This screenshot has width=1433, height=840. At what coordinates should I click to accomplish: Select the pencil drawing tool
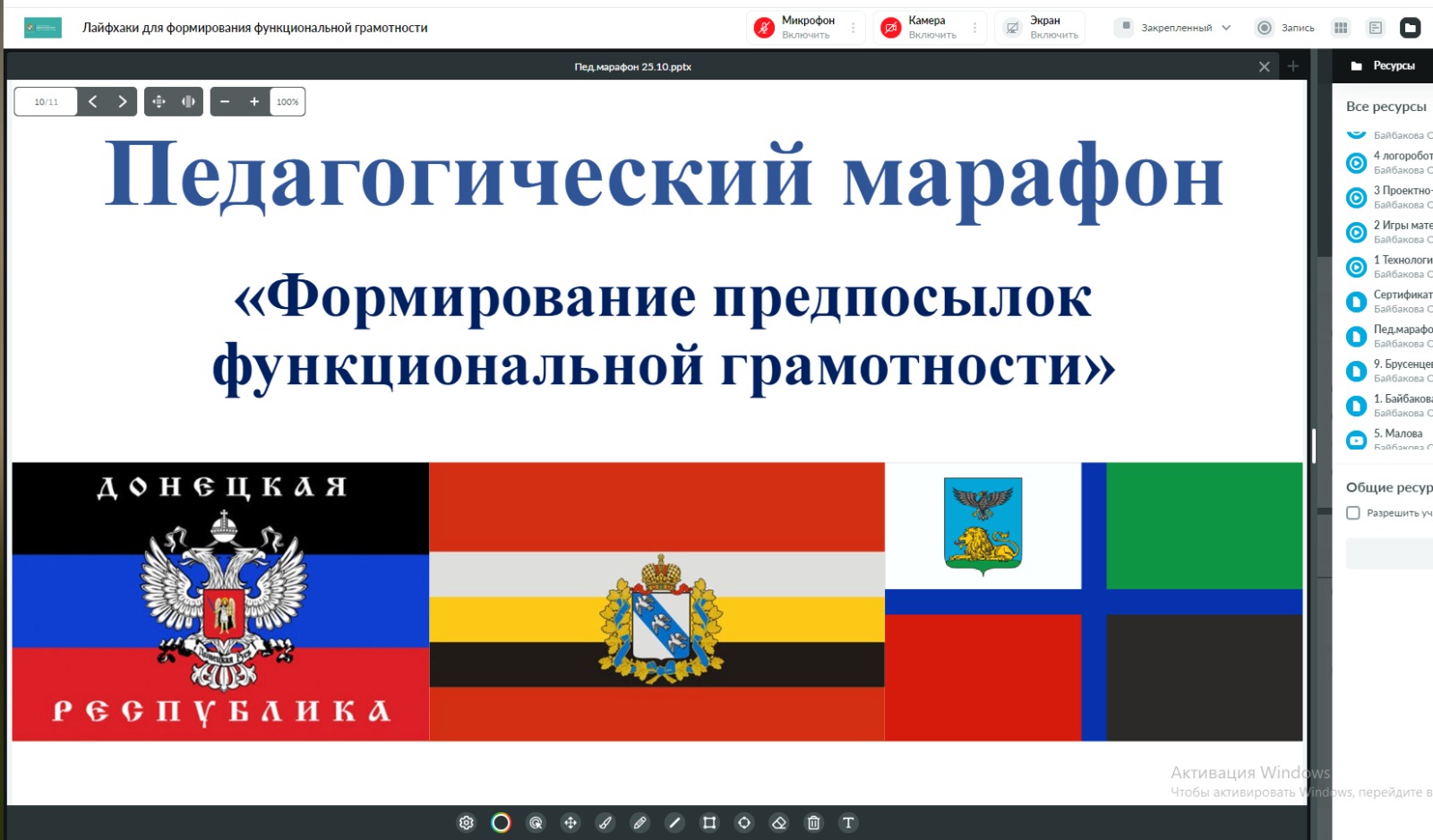(x=639, y=823)
